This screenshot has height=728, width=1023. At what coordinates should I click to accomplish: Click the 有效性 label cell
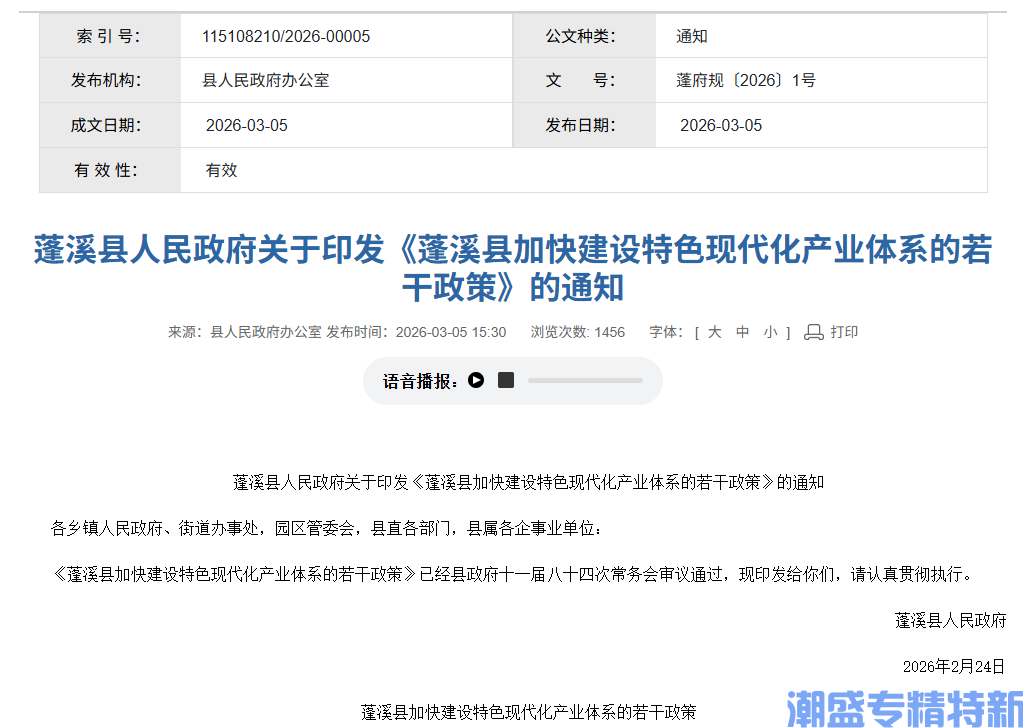pos(110,170)
